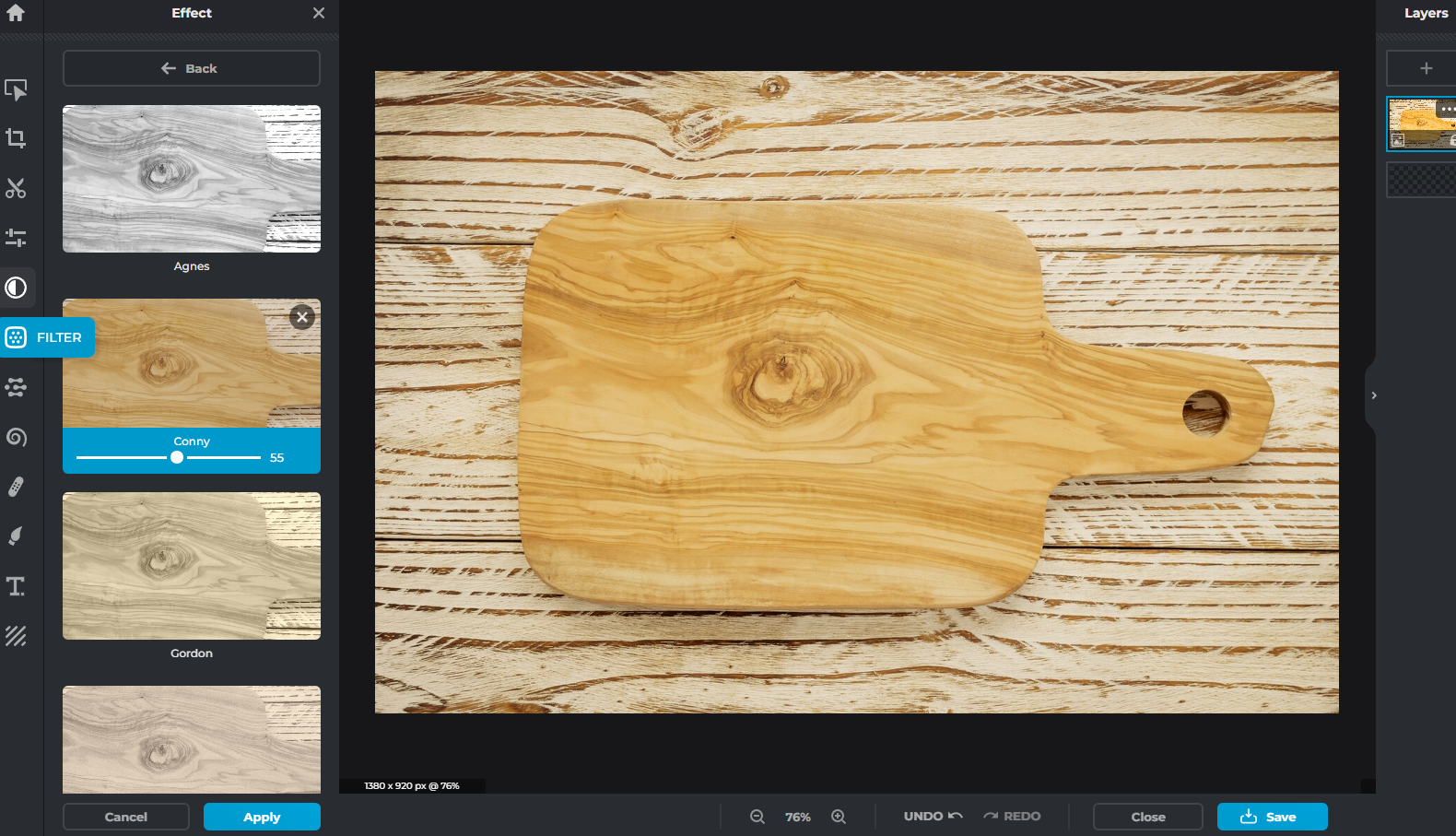Image resolution: width=1456 pixels, height=836 pixels.
Task: Open the highlighted Filter tool tab
Action: click(48, 337)
